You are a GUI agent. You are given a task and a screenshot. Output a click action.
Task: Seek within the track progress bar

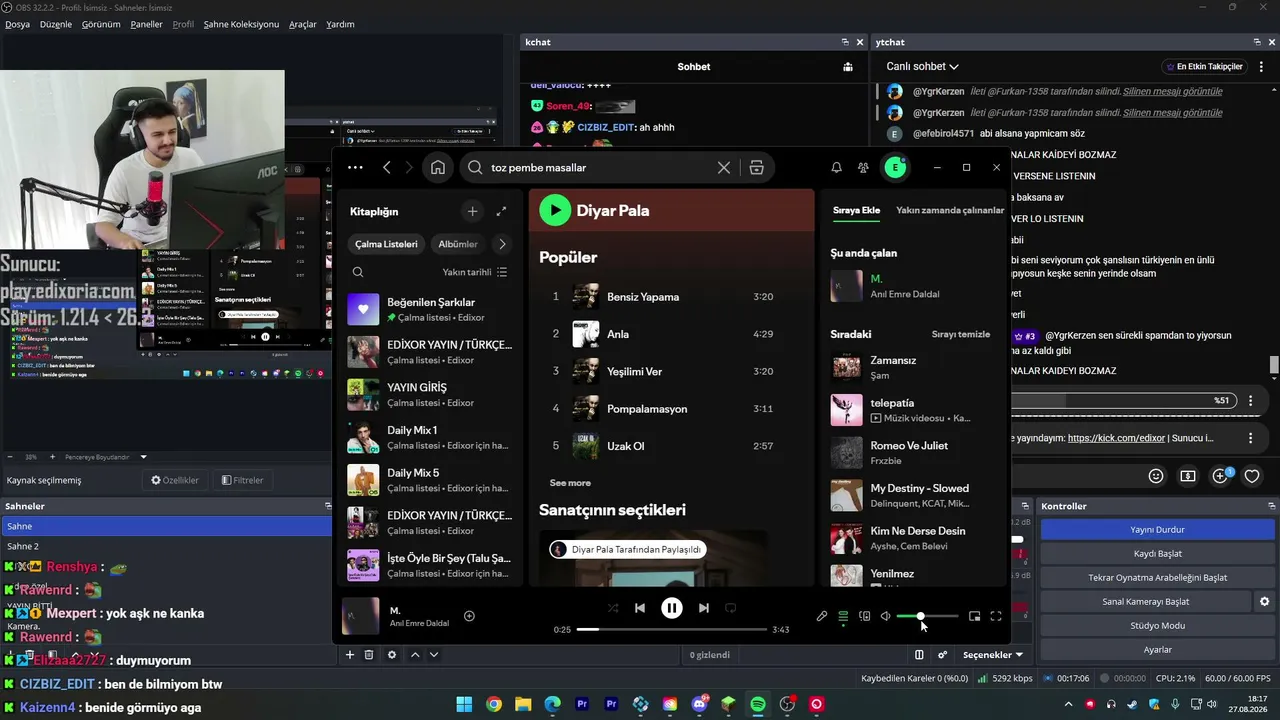pos(673,629)
